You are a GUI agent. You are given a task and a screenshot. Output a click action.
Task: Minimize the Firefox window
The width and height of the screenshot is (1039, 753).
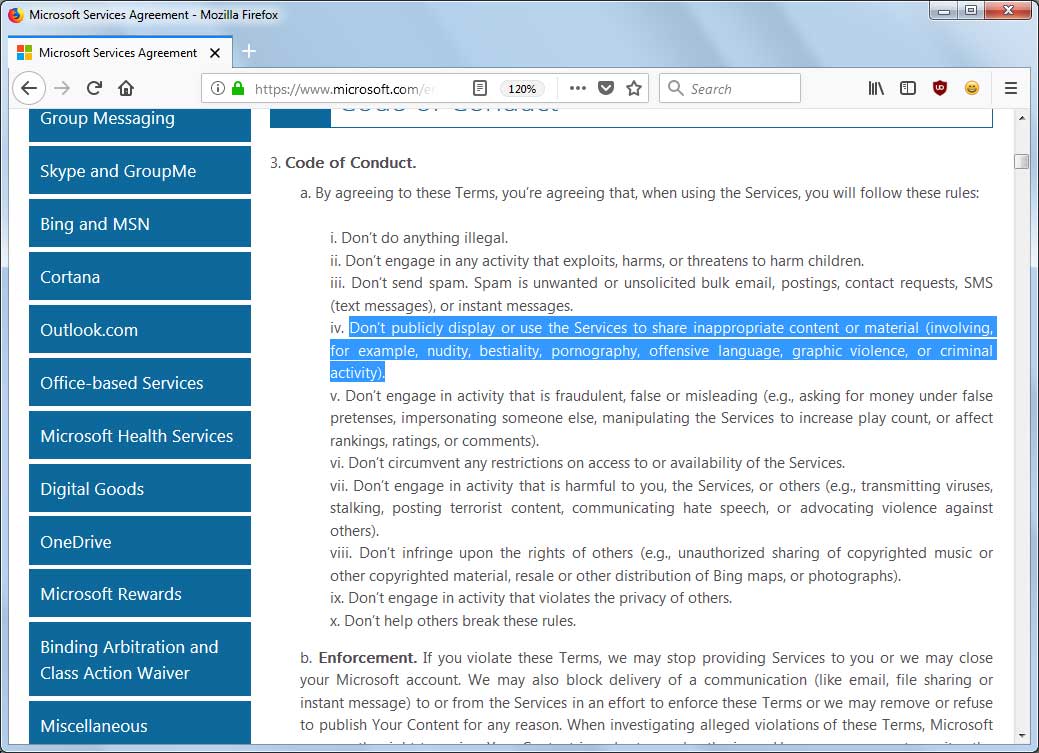pyautogui.click(x=945, y=11)
